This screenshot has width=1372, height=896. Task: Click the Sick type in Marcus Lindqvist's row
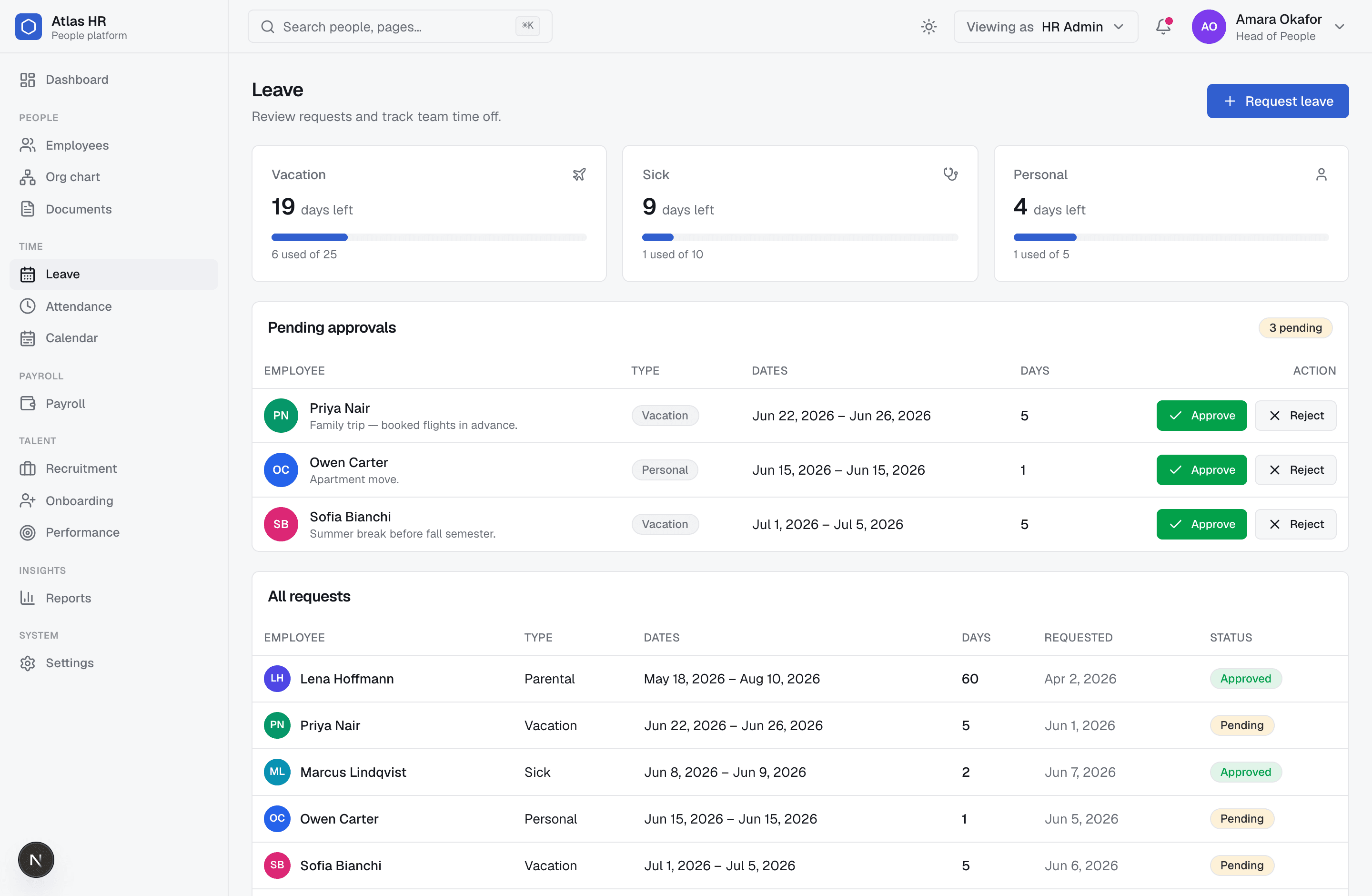click(537, 772)
